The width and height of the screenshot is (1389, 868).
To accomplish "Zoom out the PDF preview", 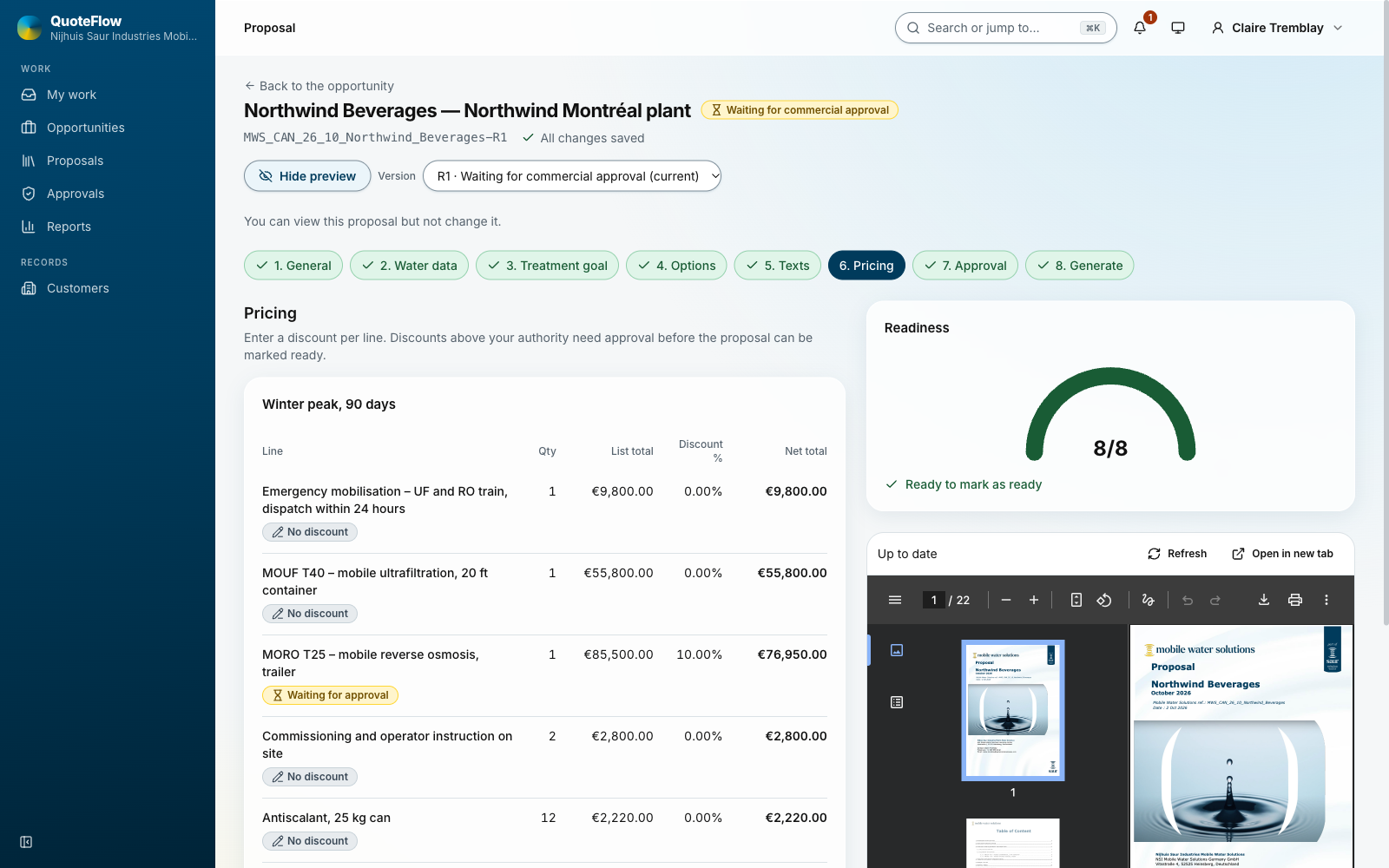I will click(x=1006, y=600).
